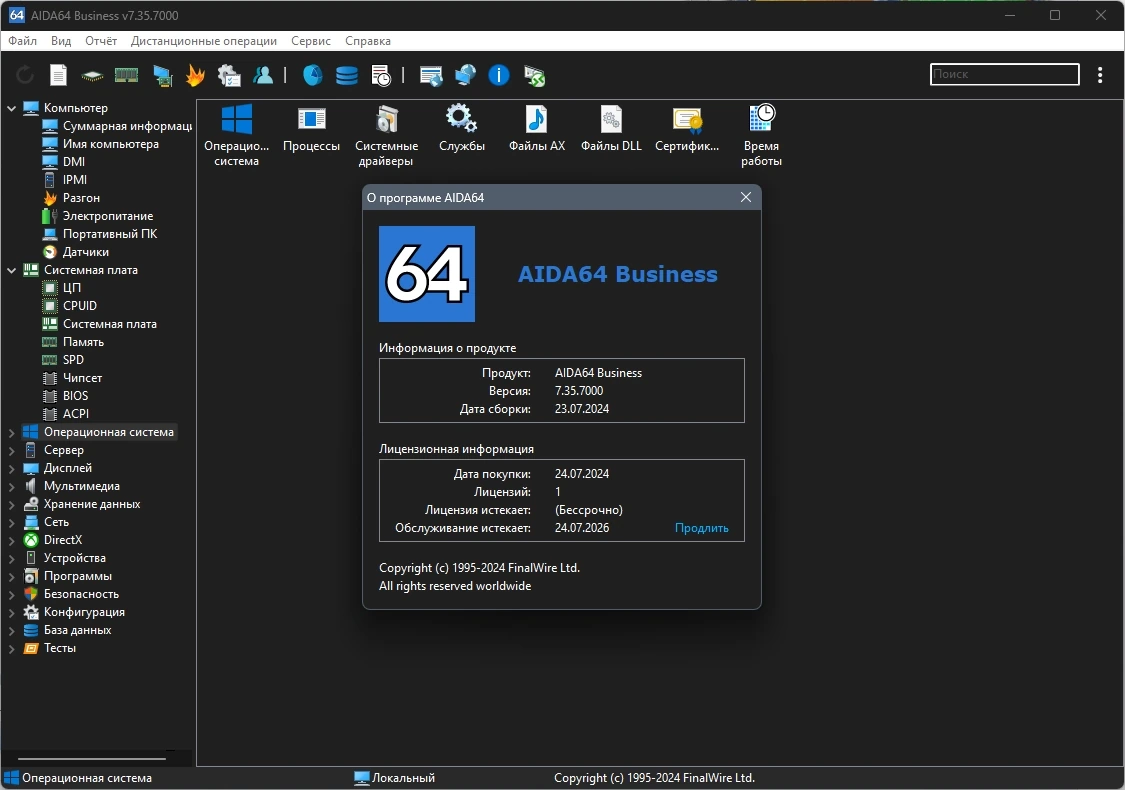Click the window with globe toolbar icon
The width and height of the screenshot is (1125, 790).
pyautogui.click(x=431, y=75)
